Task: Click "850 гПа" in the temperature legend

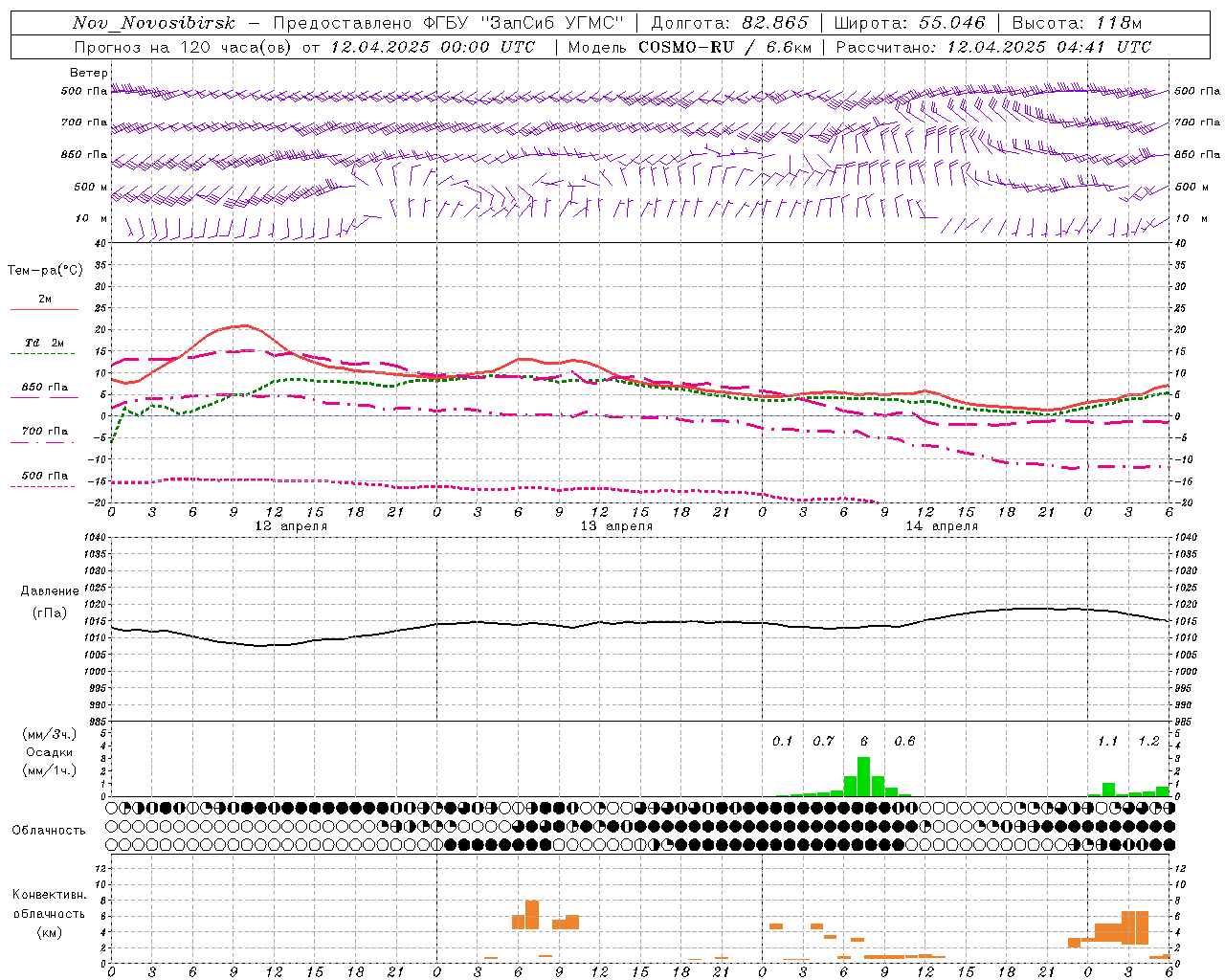Action: click(x=44, y=388)
